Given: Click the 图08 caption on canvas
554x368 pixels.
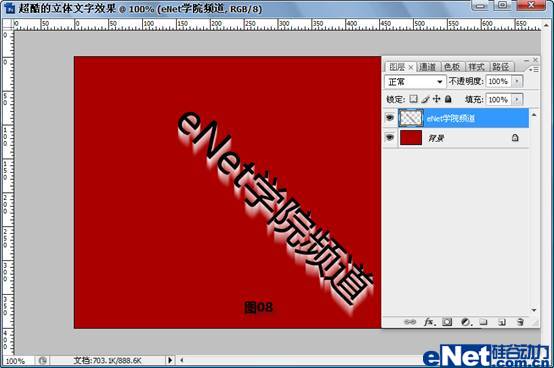Looking at the screenshot, I should (x=259, y=307).
